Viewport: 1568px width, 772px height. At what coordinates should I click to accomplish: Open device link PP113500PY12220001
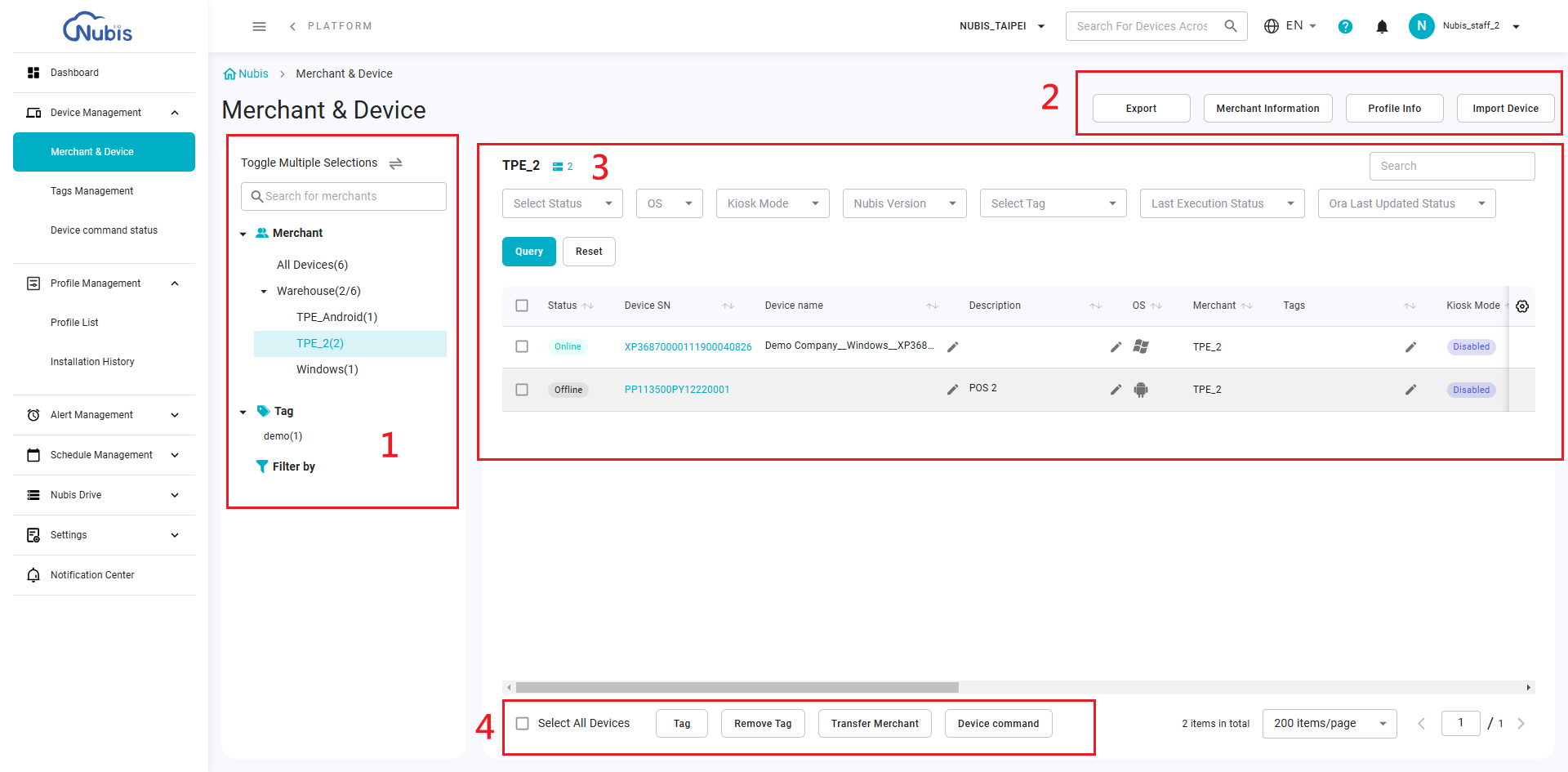click(x=677, y=390)
